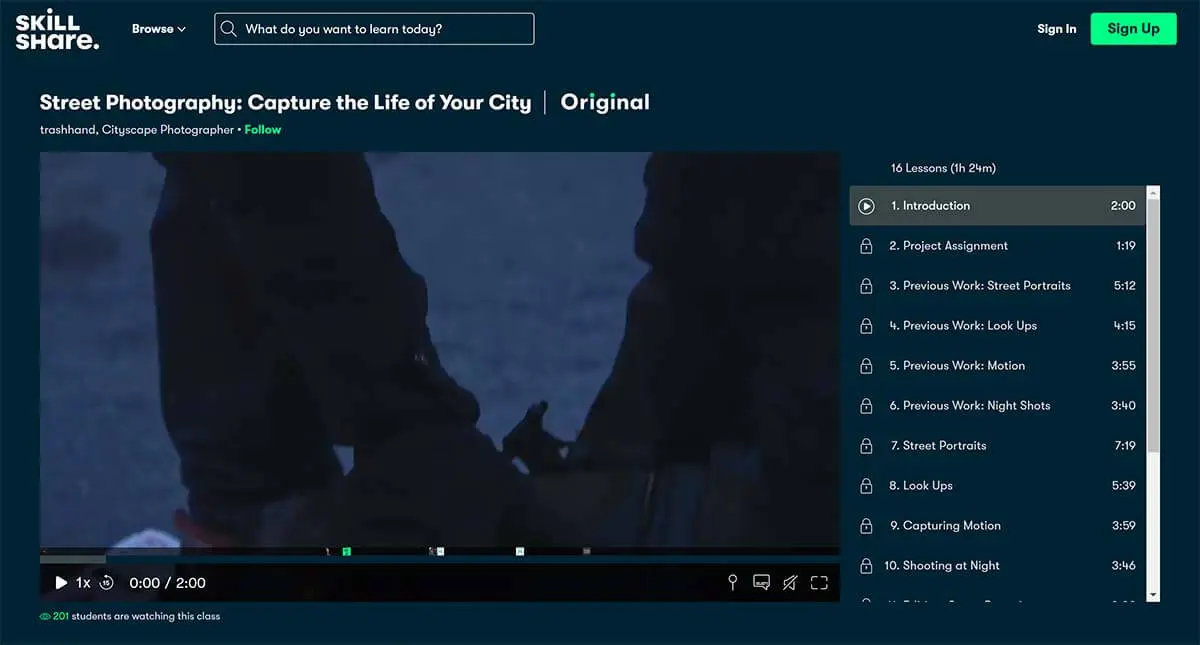Screen dimensions: 1200x645
Task: Click the lock icon beside Project Assignment
Action: coord(867,246)
